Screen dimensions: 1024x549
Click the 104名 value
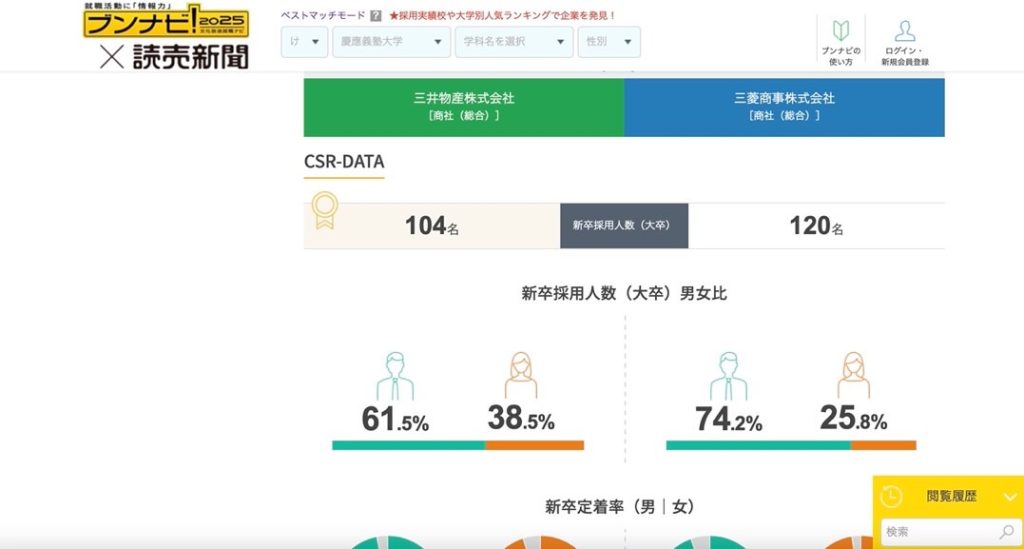tap(432, 226)
